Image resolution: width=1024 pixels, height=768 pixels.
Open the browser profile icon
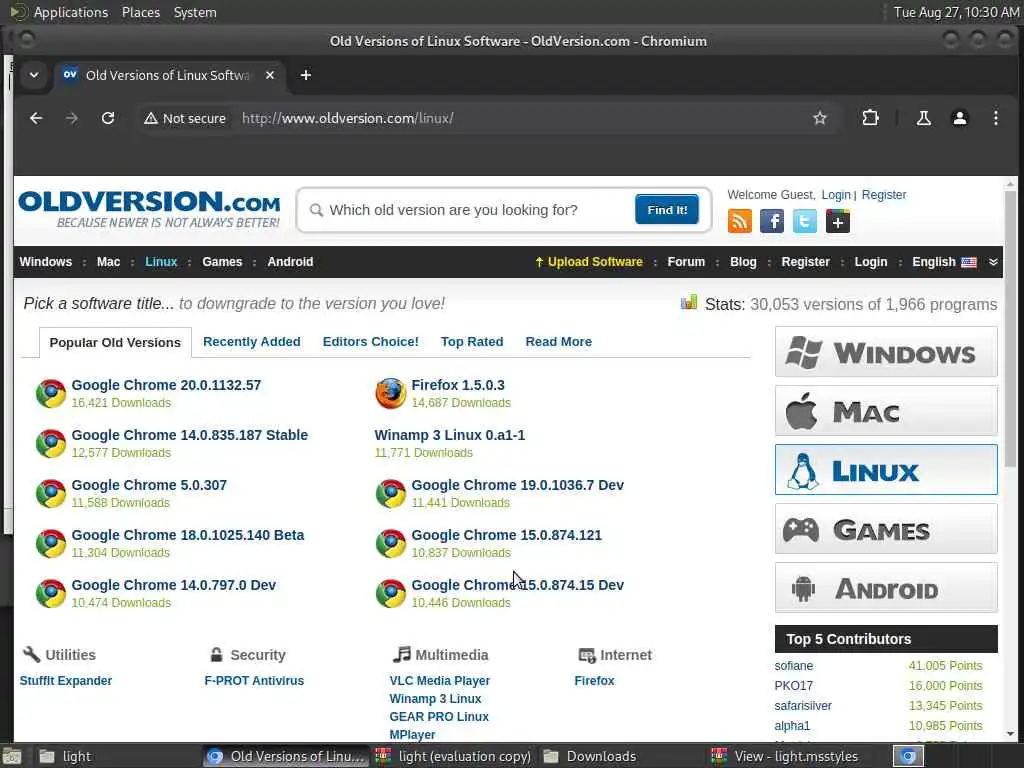point(959,118)
